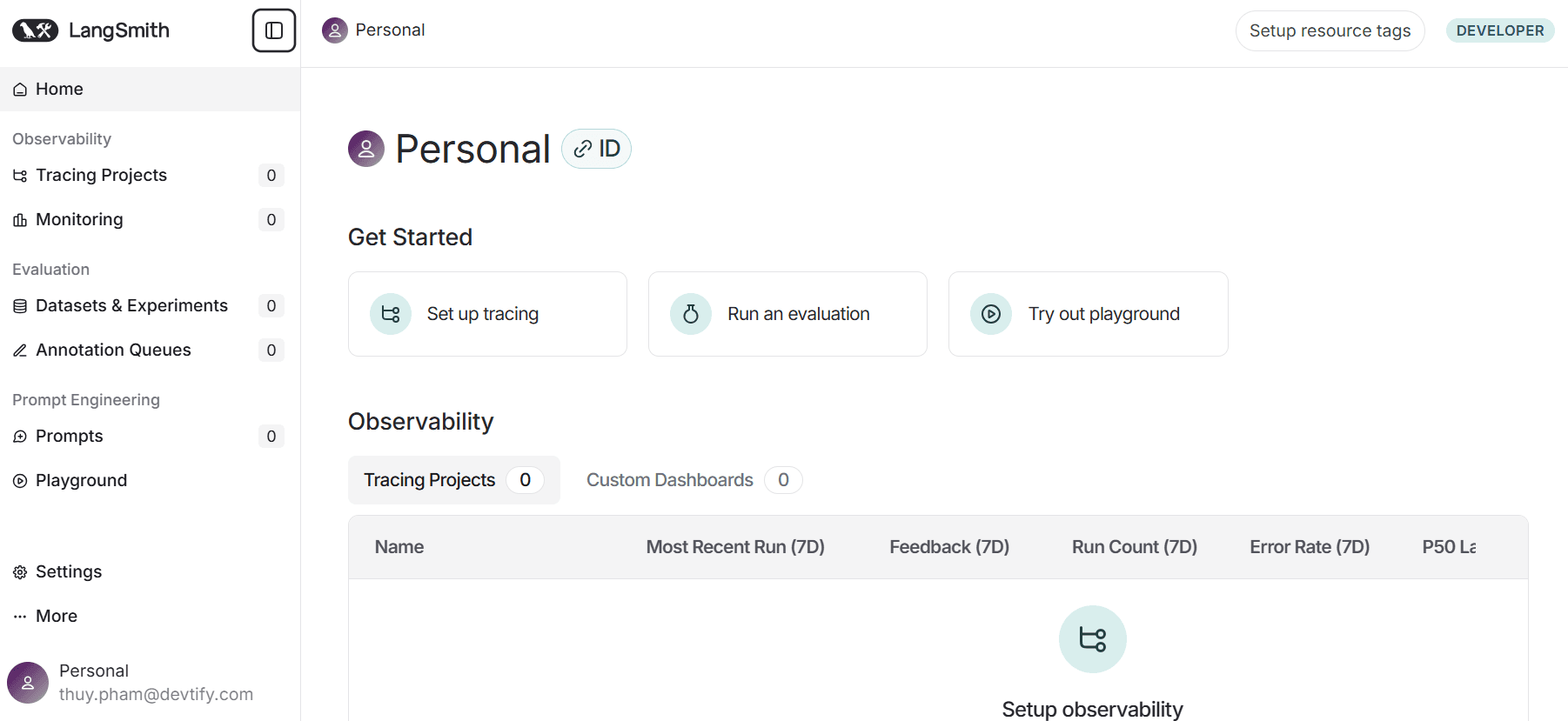Toggle the sidebar collapse button
Image resolution: width=1568 pixels, height=721 pixels.
[x=274, y=30]
